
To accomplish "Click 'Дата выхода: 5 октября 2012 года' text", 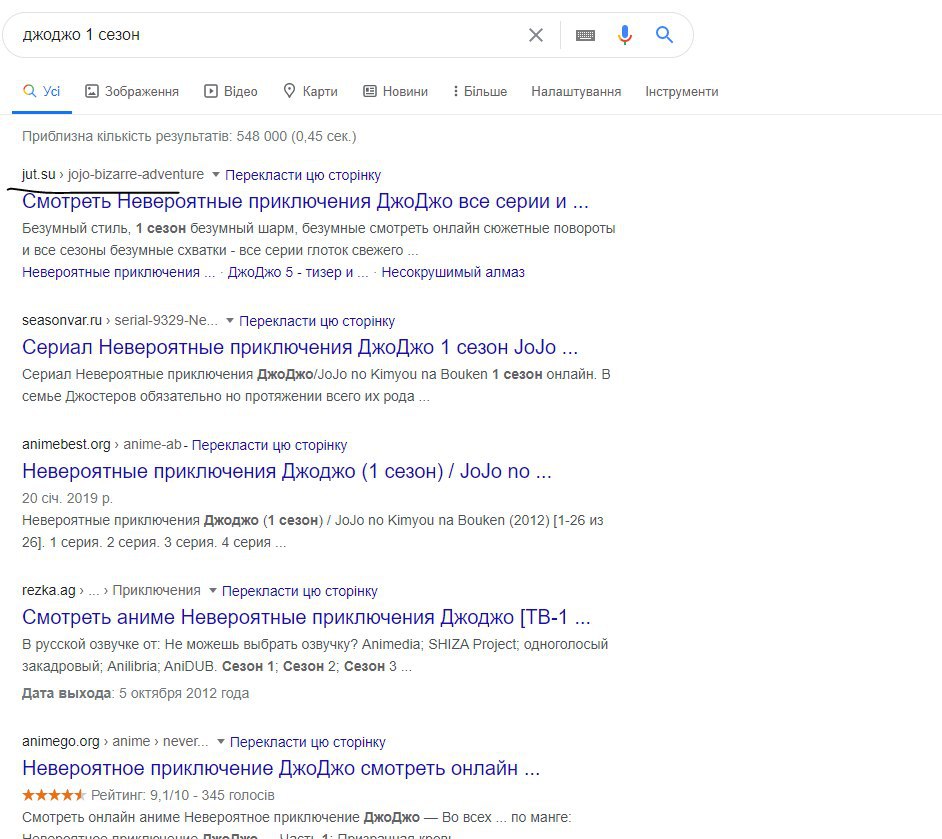I will [x=135, y=693].
